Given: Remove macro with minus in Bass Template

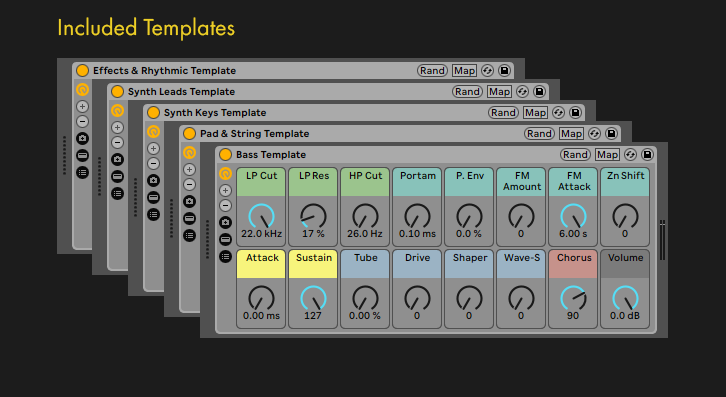Looking at the screenshot, I should pos(225,206).
